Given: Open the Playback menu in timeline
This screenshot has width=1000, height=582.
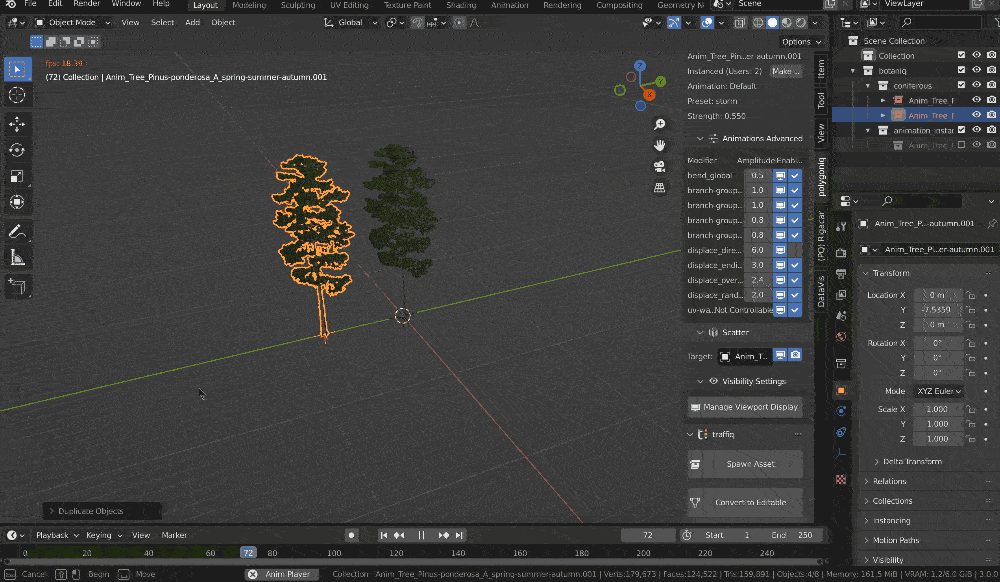Looking at the screenshot, I should click(x=56, y=535).
